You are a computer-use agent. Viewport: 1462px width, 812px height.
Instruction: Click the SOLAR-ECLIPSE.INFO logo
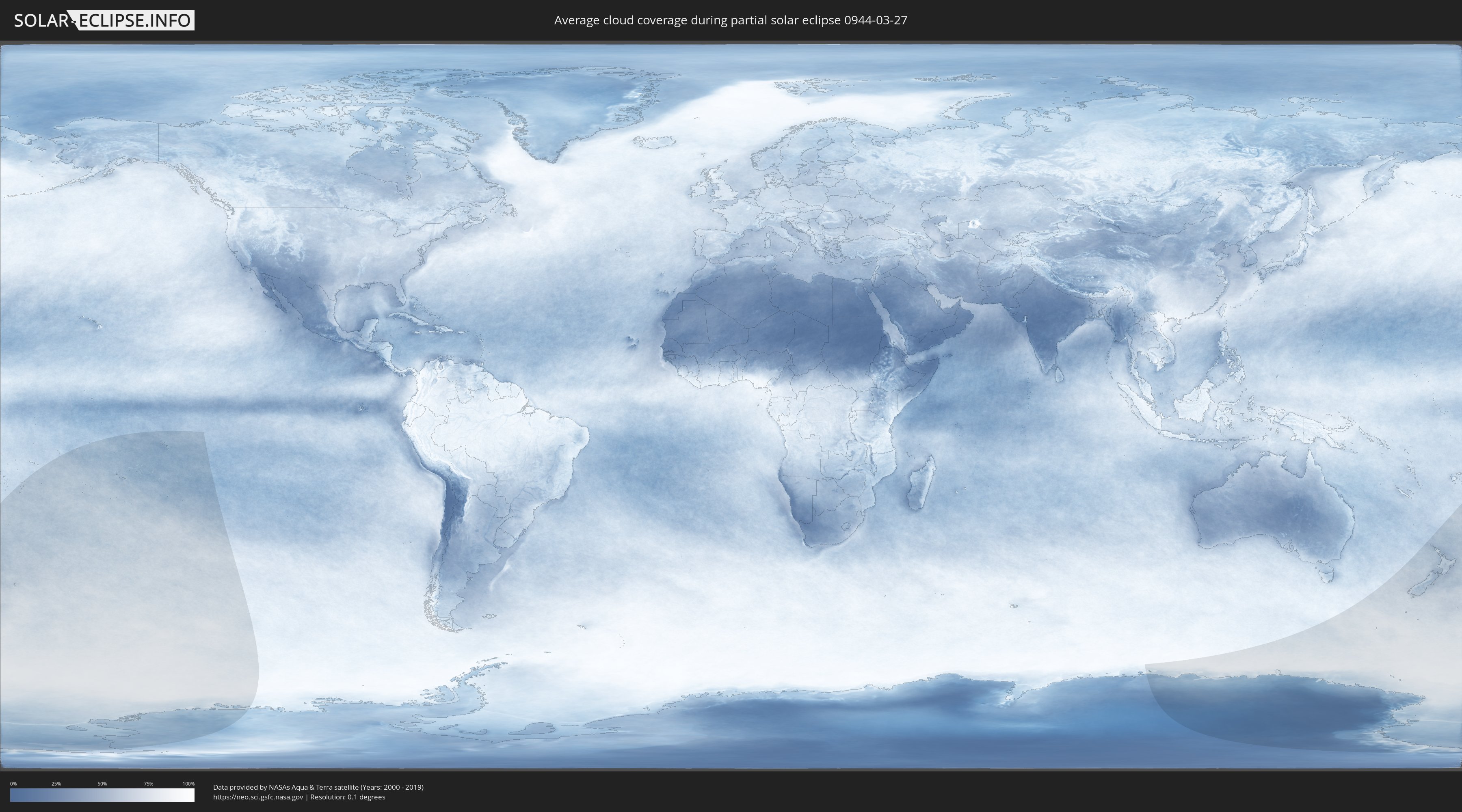point(104,20)
